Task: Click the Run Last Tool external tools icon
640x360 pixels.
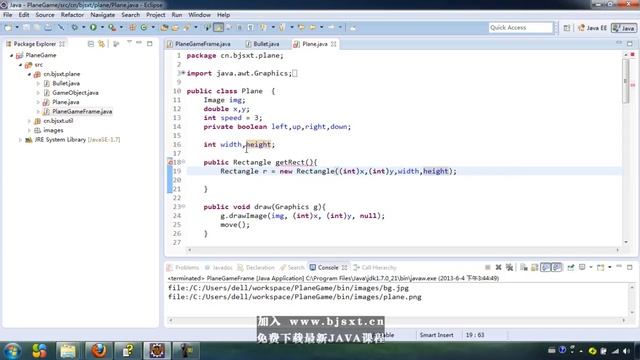Action: (112, 27)
